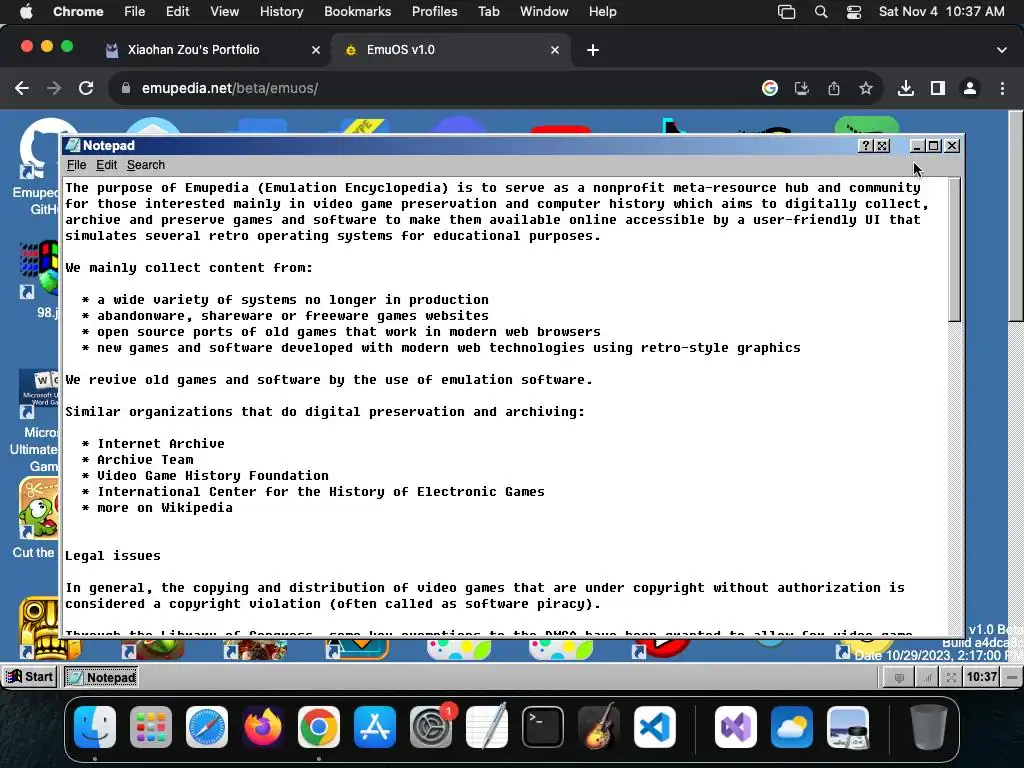1024x768 pixels.
Task: Reload the EmuOS page
Action: tap(86, 88)
